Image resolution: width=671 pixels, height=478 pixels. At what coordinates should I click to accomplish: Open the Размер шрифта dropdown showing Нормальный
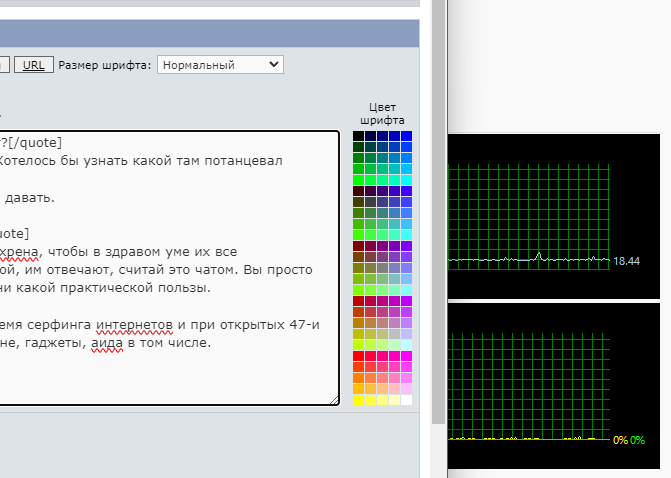click(220, 65)
